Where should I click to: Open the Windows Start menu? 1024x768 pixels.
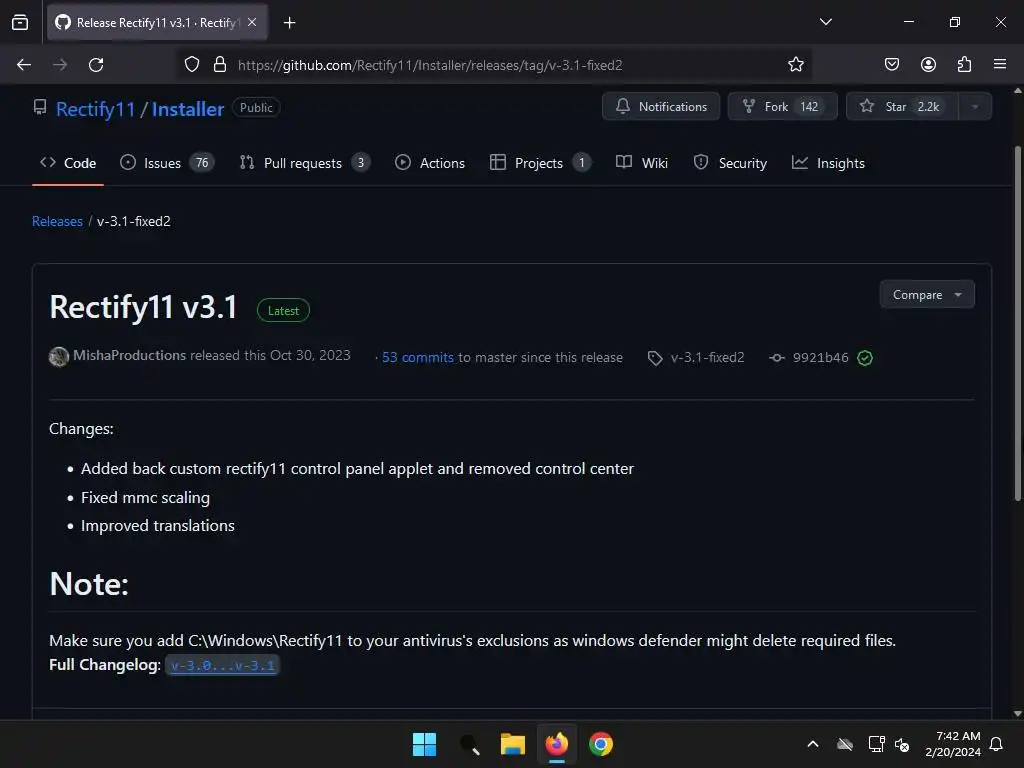point(424,744)
